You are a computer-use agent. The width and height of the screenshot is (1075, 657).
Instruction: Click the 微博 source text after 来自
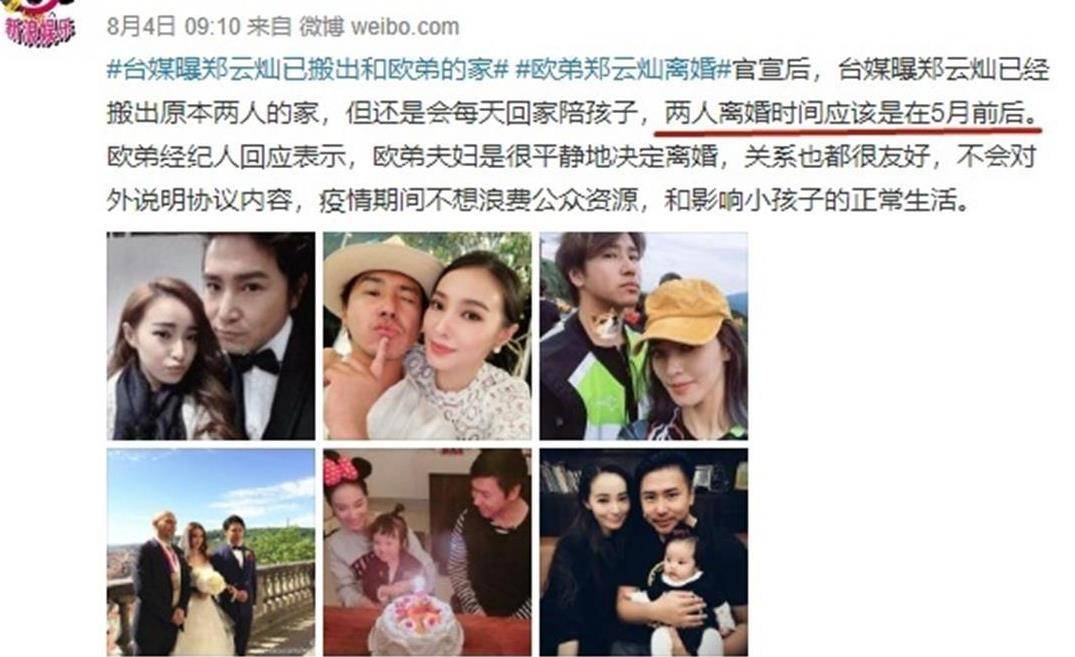[321, 27]
